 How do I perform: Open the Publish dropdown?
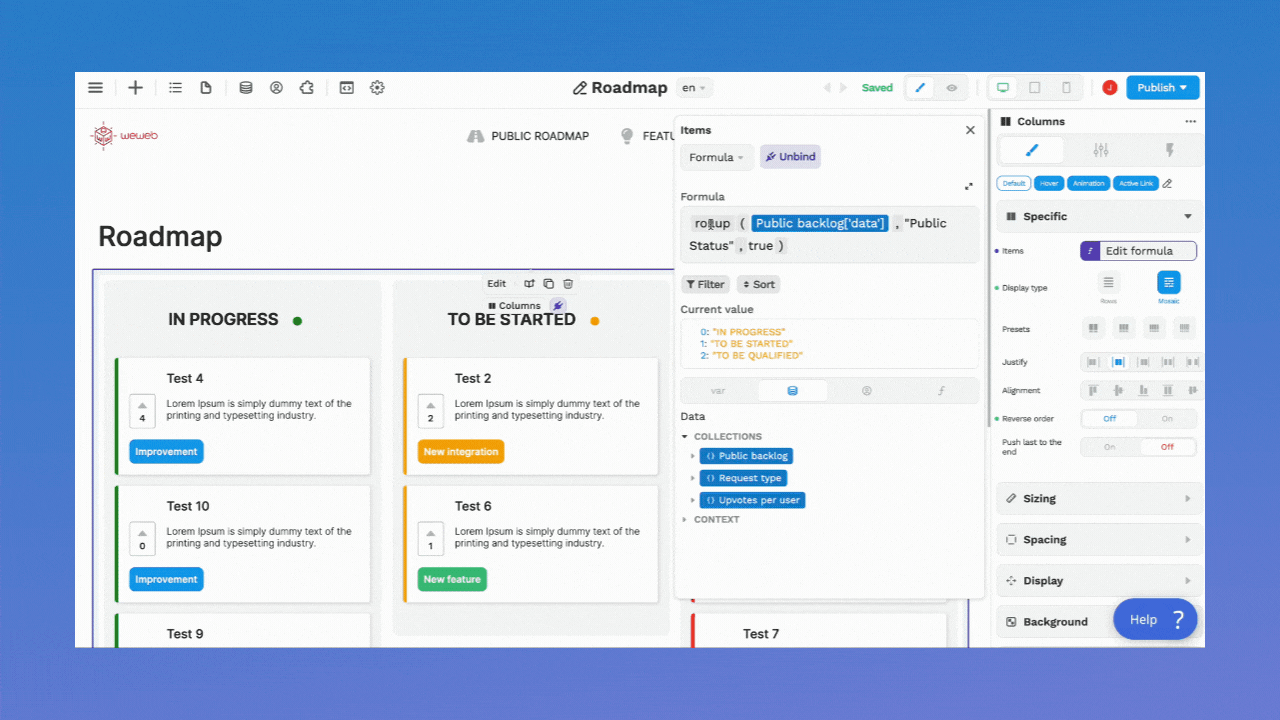click(1162, 88)
